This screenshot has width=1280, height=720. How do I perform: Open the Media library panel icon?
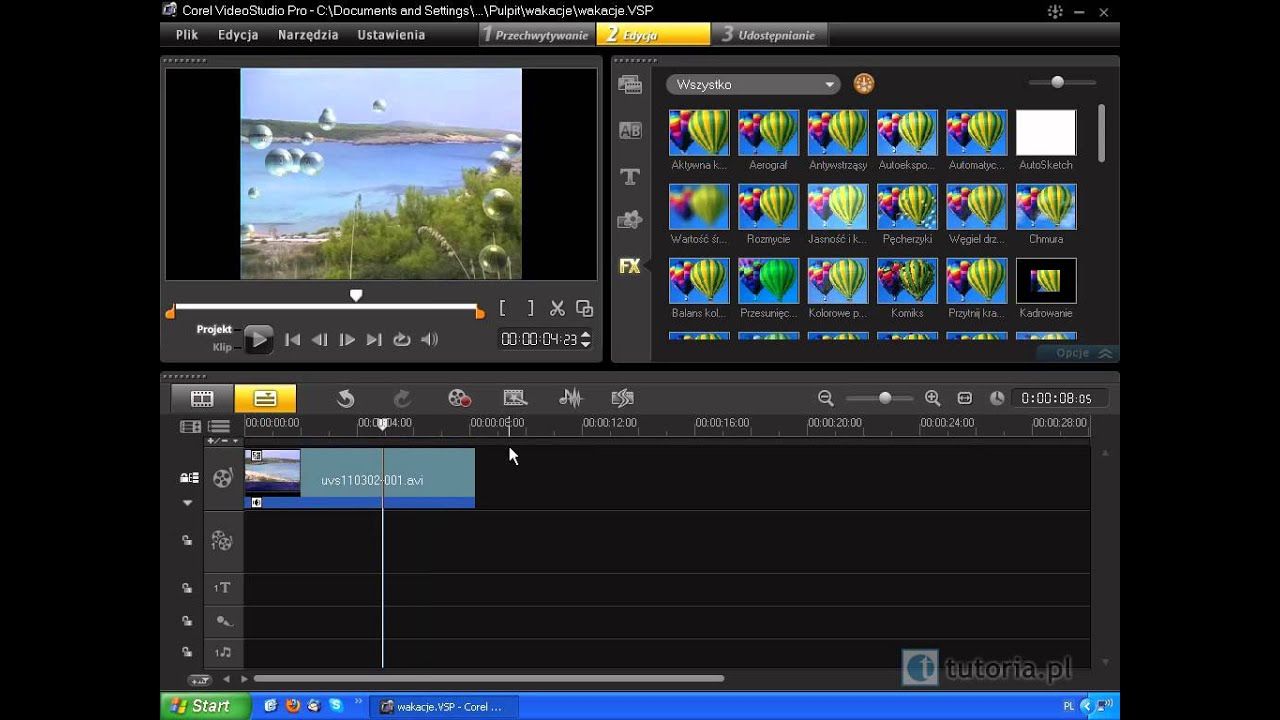630,85
